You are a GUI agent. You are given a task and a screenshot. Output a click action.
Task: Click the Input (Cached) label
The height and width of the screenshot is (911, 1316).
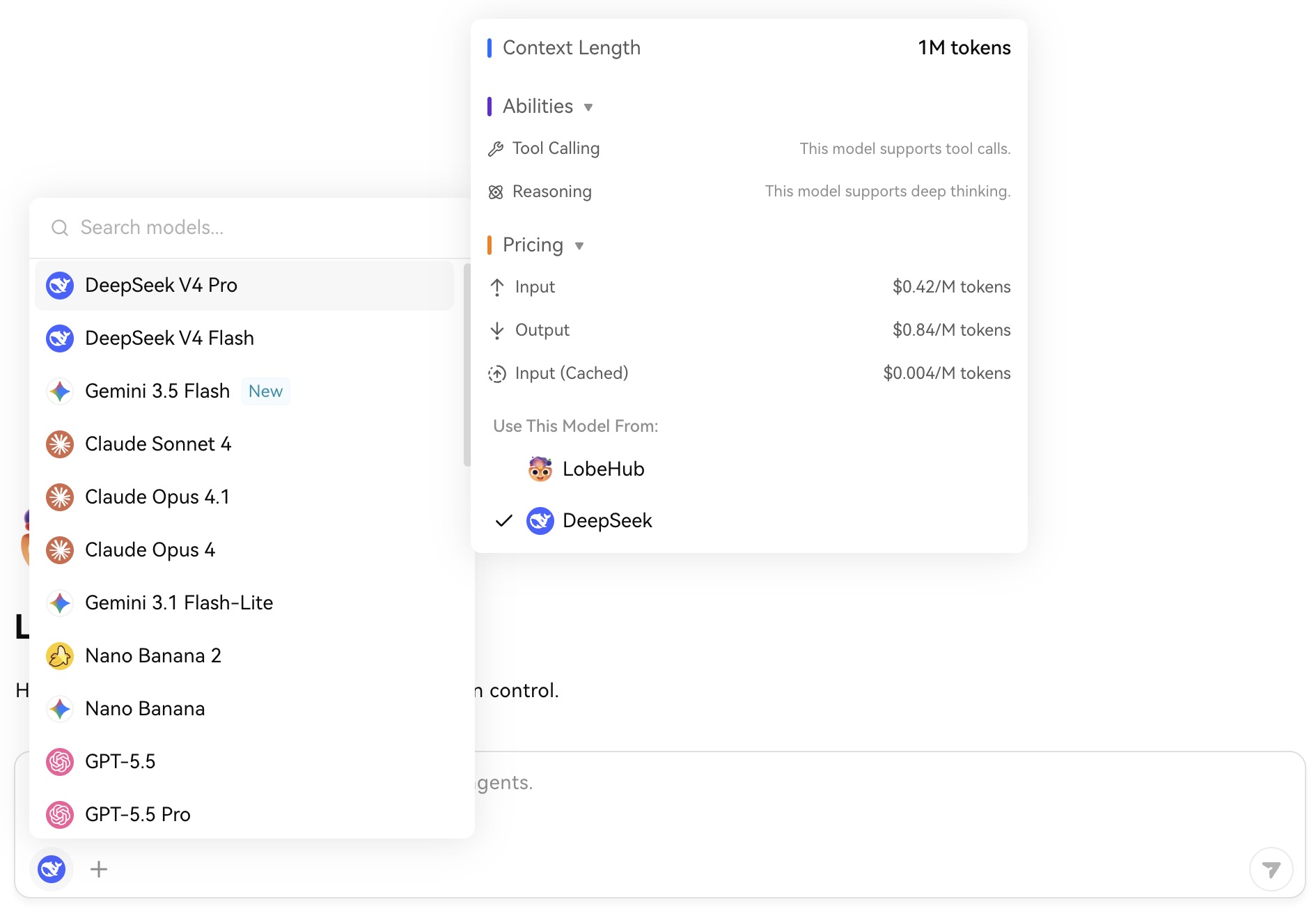(x=572, y=374)
